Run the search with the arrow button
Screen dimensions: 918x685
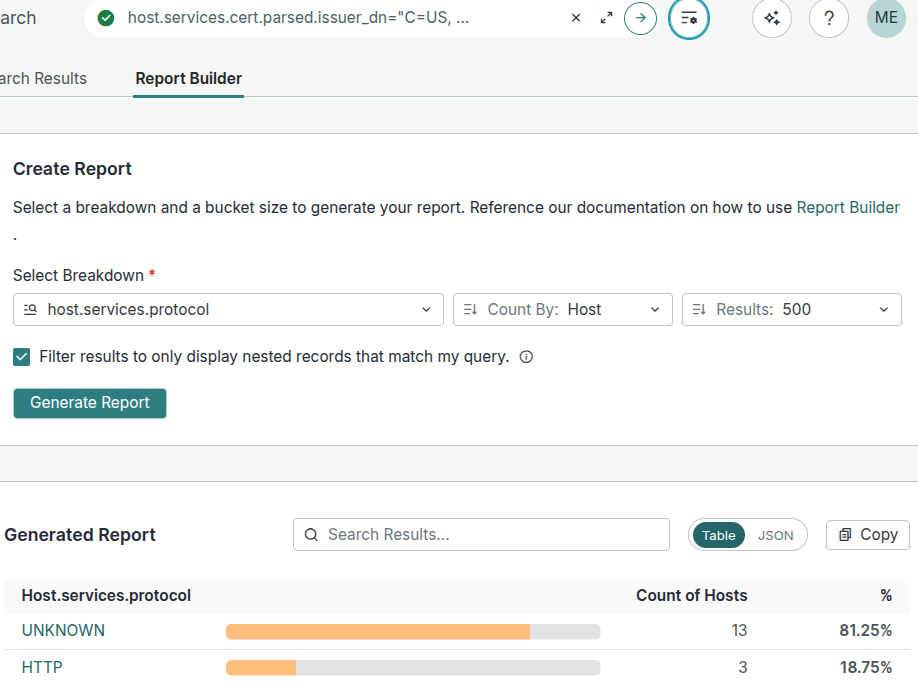[640, 18]
